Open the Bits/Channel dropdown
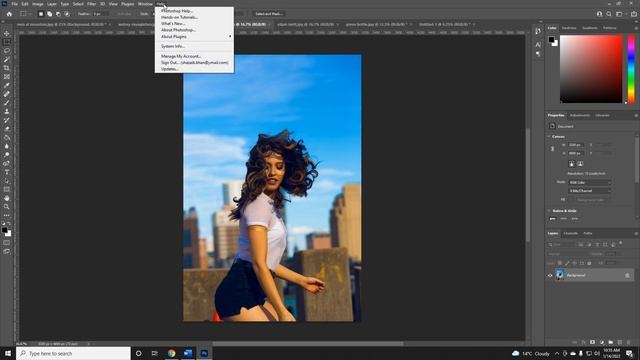Image resolution: width=640 pixels, height=360 pixels. (590, 191)
